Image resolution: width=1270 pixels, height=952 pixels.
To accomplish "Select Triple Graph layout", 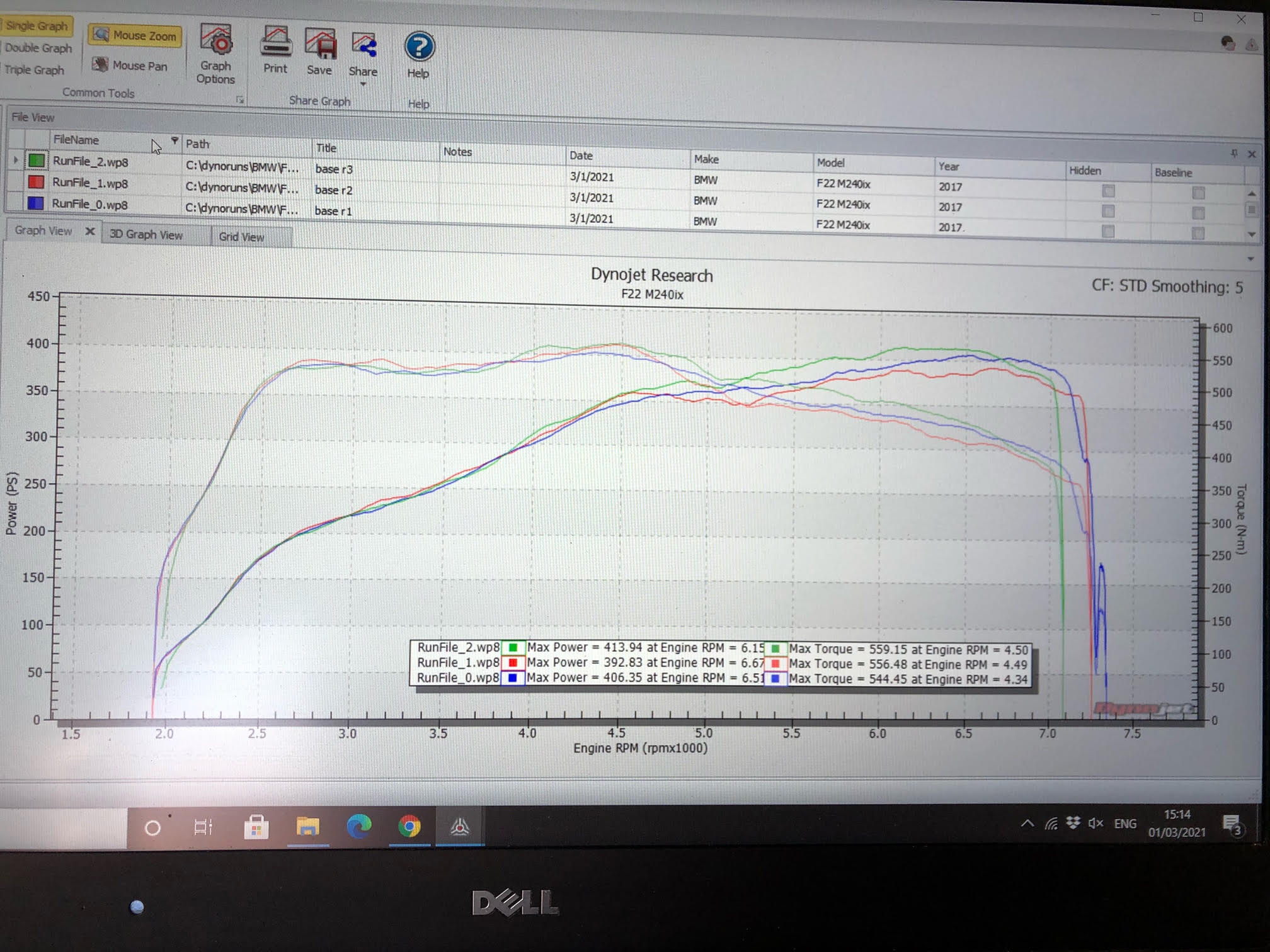I will click(34, 70).
